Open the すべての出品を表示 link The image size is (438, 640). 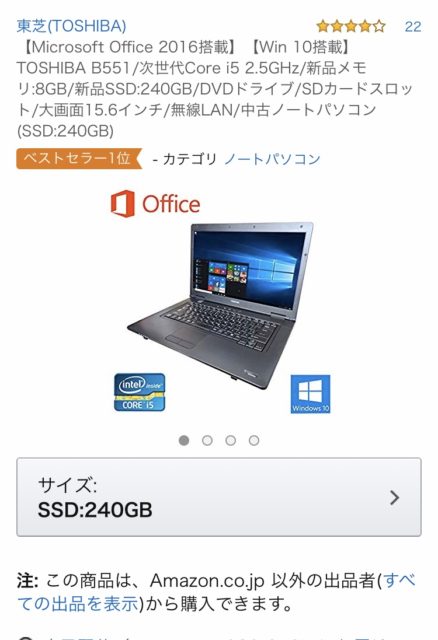pos(216,592)
